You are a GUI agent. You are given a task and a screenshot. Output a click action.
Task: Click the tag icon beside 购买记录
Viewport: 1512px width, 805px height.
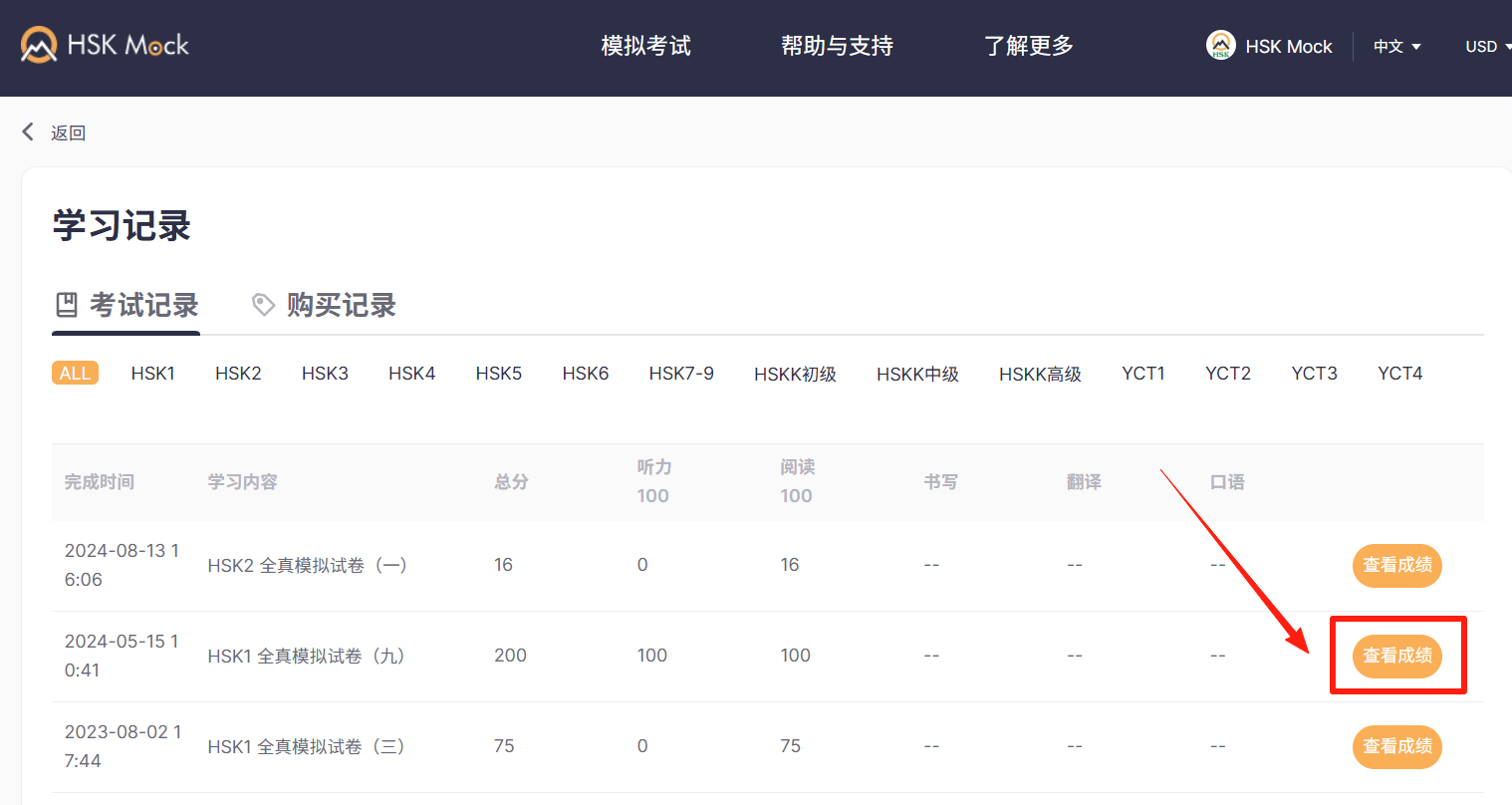click(263, 305)
